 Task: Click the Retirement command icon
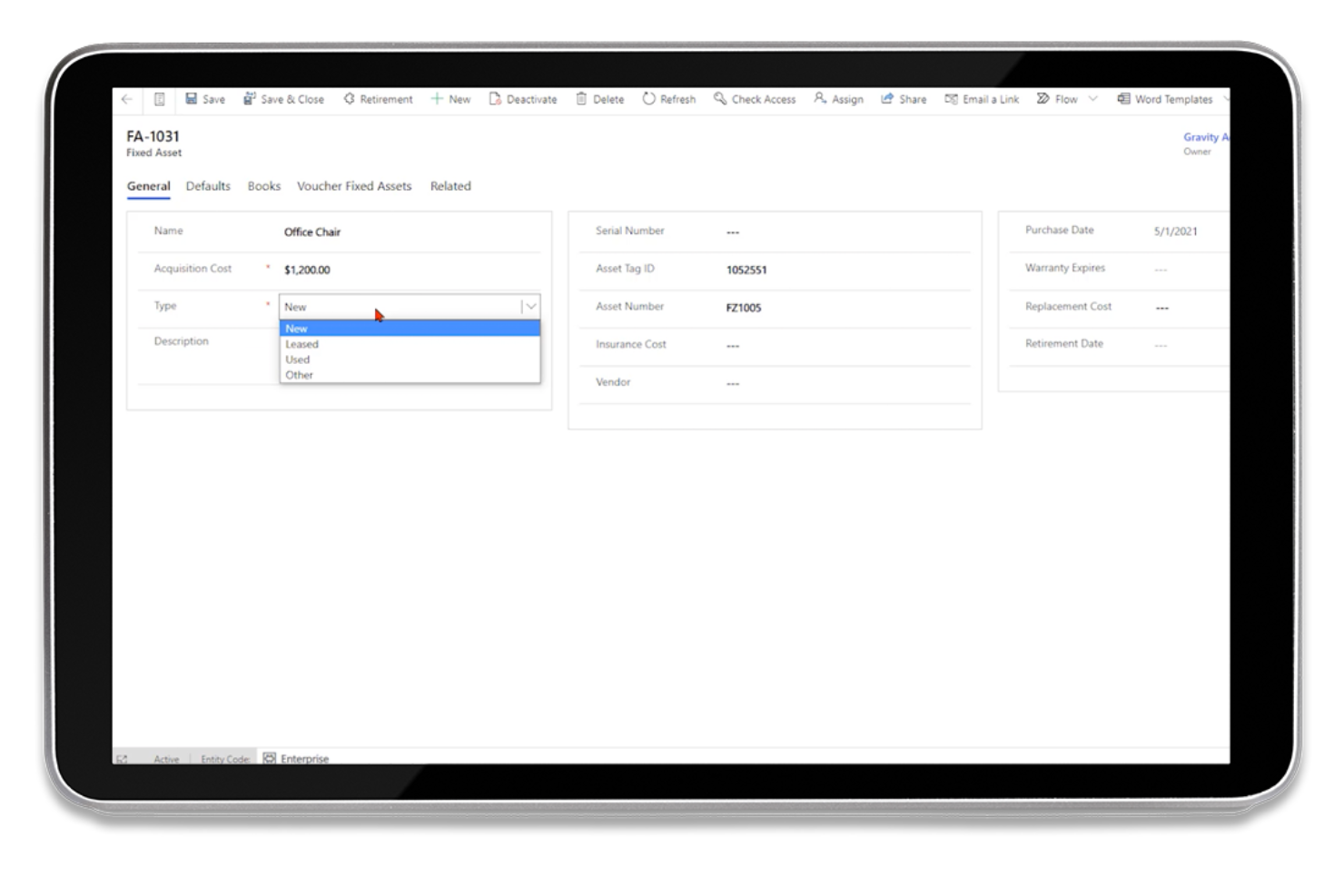(x=350, y=99)
